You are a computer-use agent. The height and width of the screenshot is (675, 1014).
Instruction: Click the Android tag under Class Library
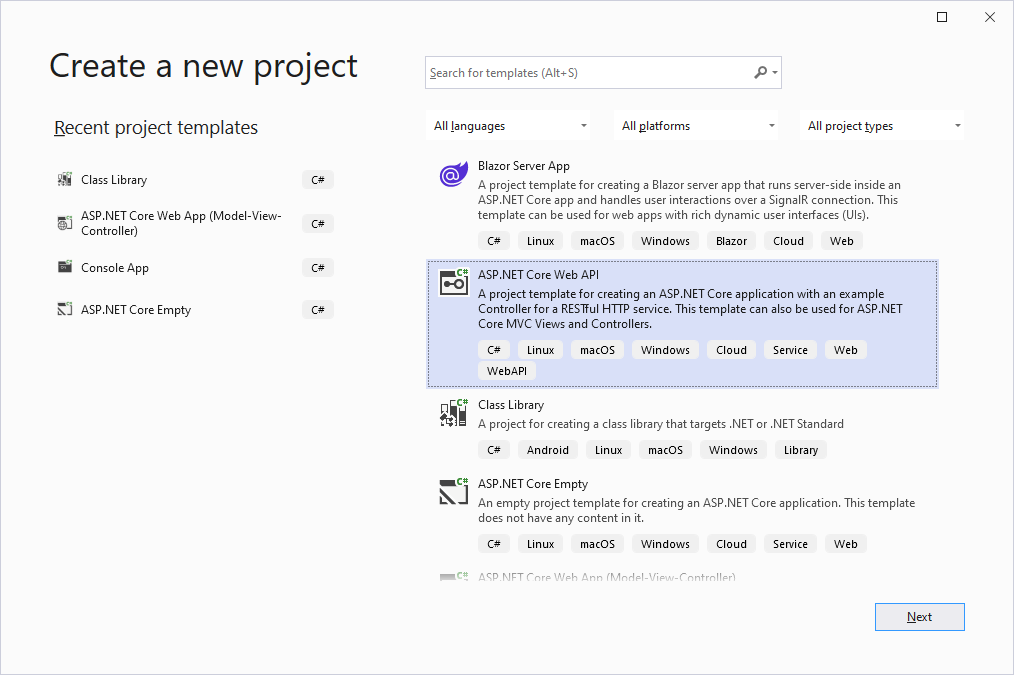point(547,450)
